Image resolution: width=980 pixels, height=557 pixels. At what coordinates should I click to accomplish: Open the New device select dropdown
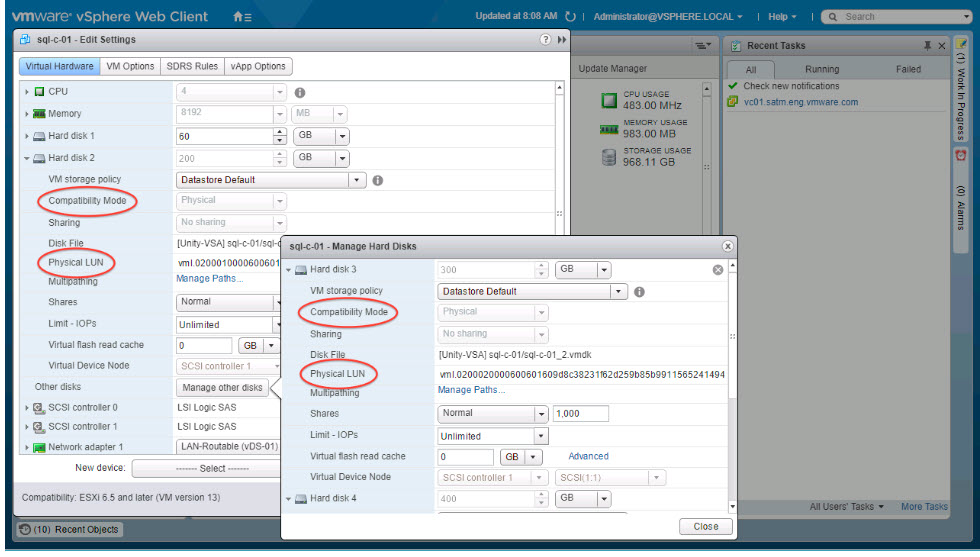pyautogui.click(x=206, y=468)
